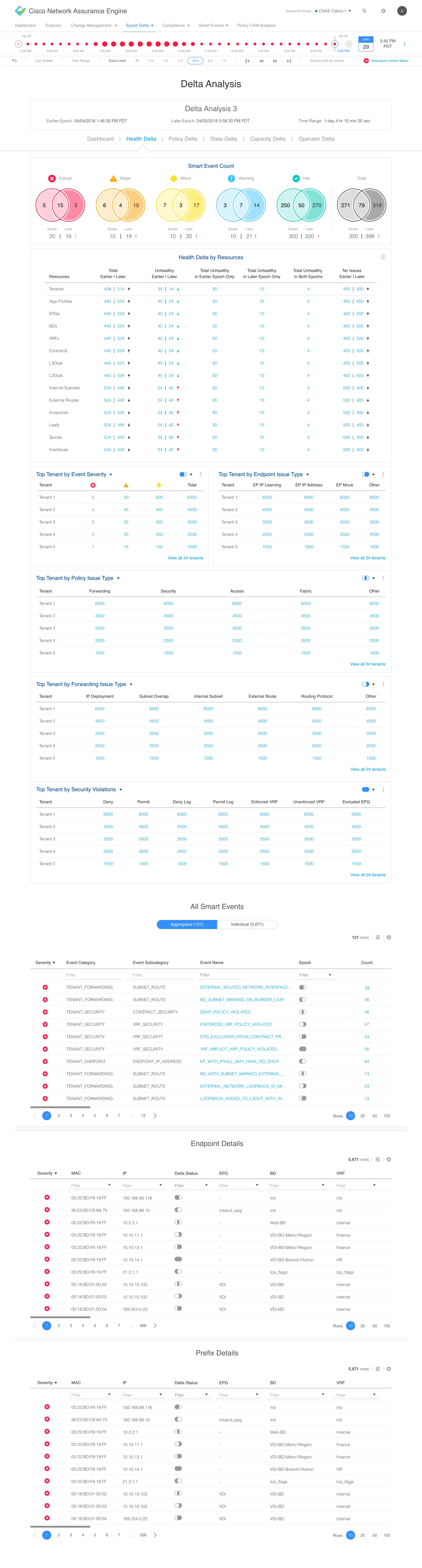The height and width of the screenshot is (1568, 422).
Task: Switch to the Capacity Delta tab
Action: [x=268, y=139]
